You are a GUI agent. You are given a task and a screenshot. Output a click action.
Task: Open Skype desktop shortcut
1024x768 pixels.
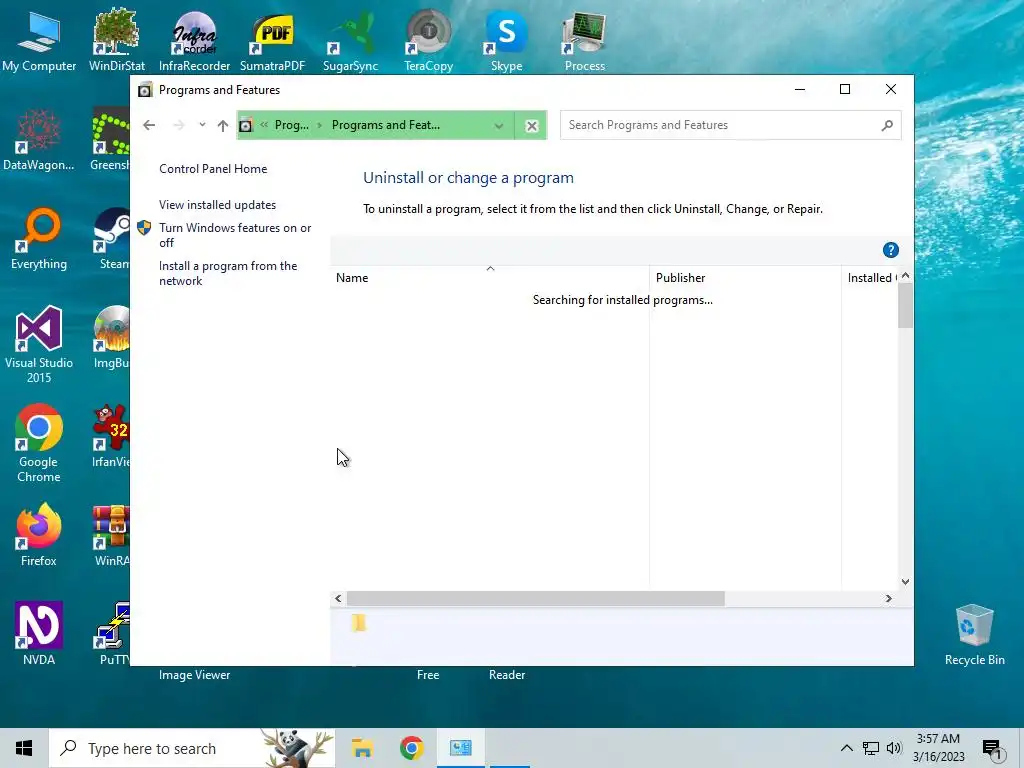[506, 40]
